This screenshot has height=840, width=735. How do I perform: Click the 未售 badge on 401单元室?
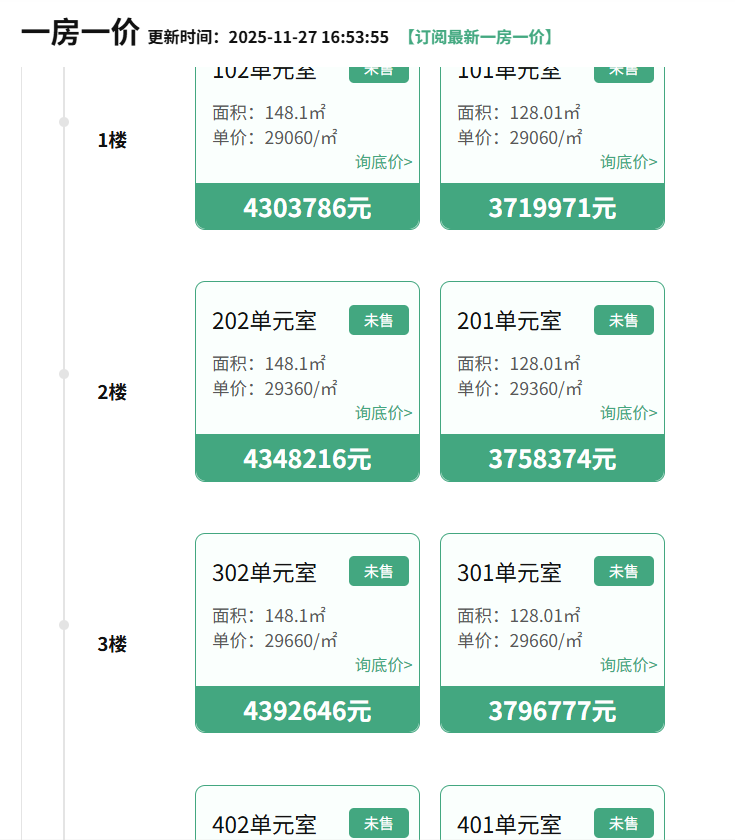pos(623,823)
